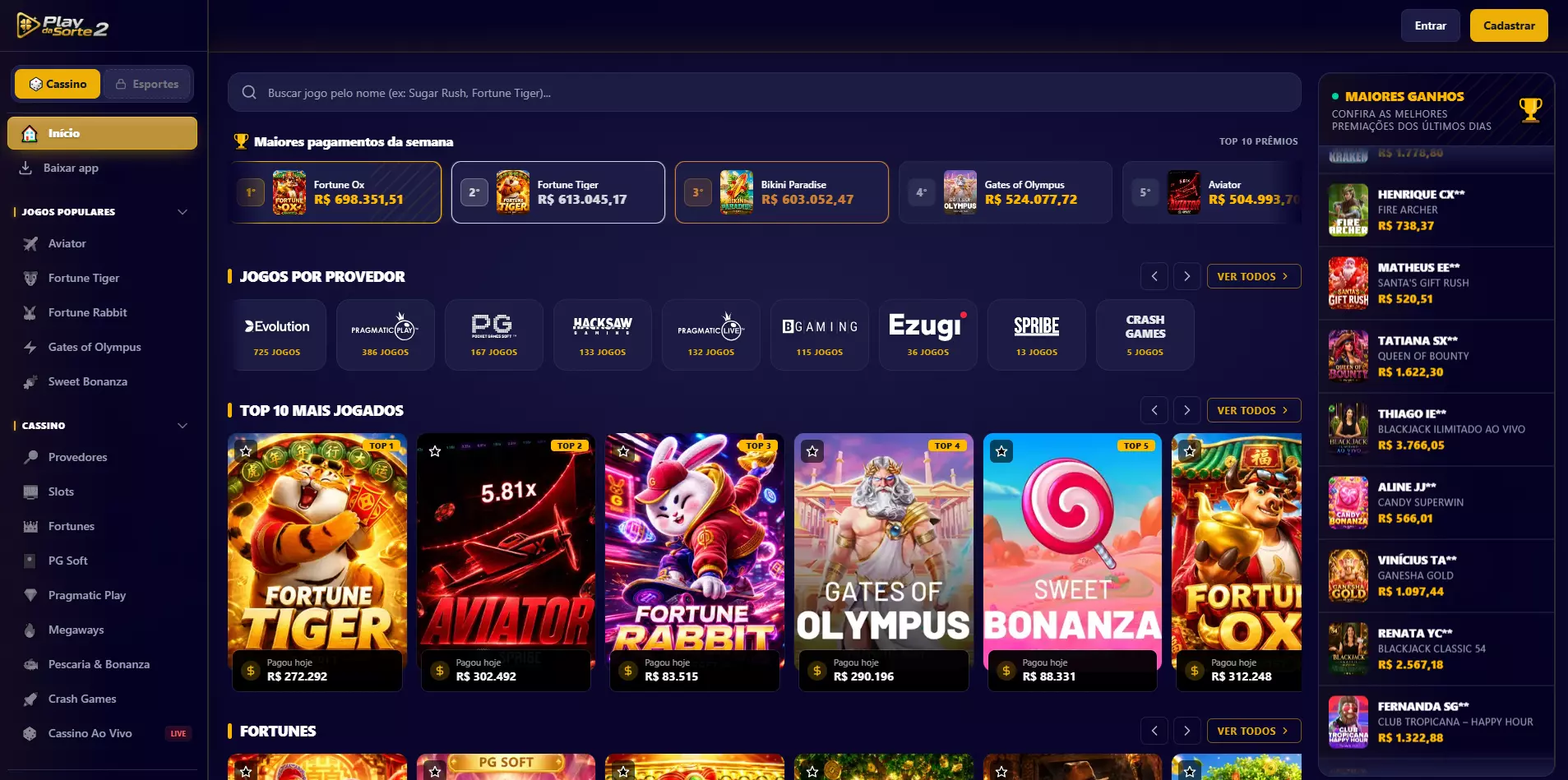Switch to Esportes mode
Viewport: 1568px width, 780px height.
147,84
